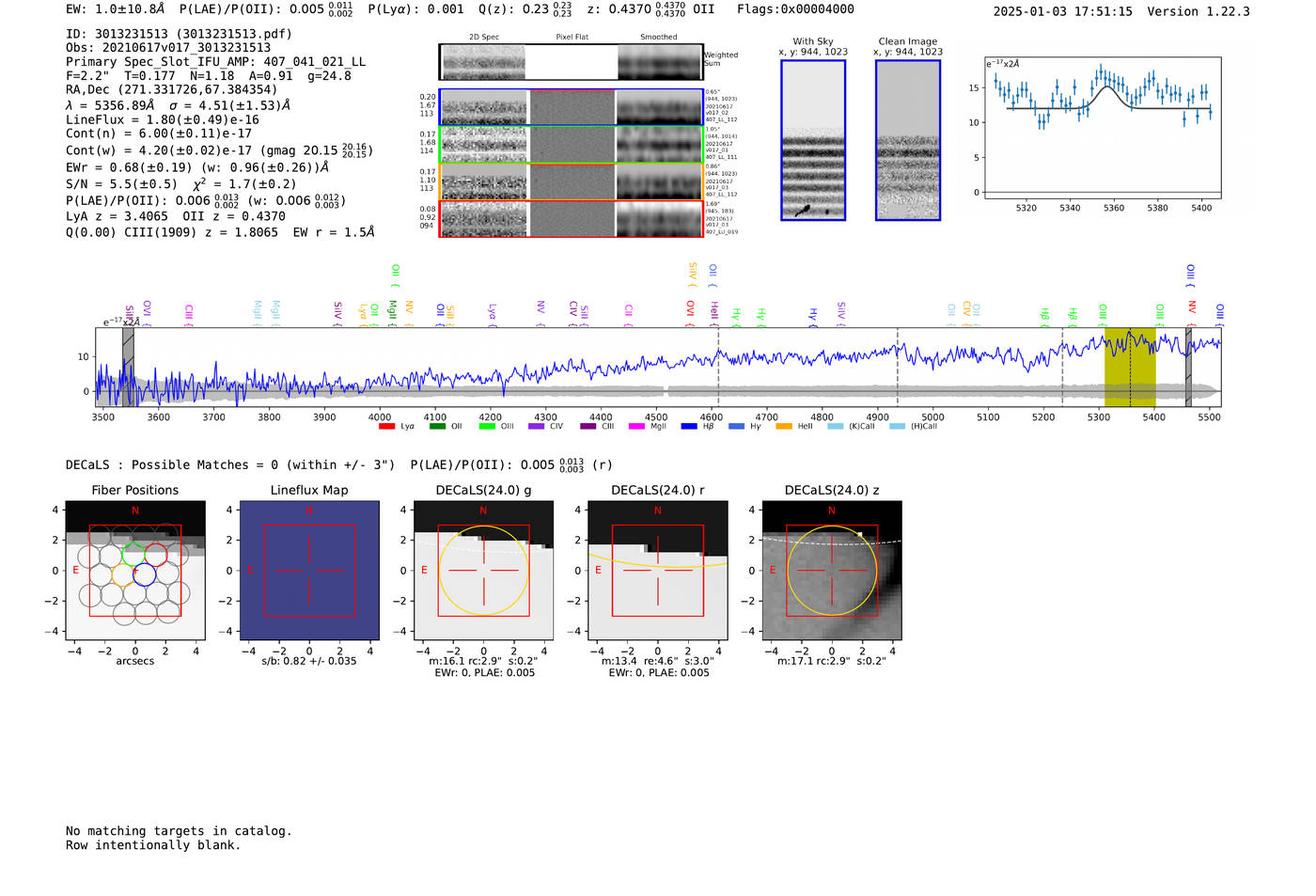The width and height of the screenshot is (1316, 896).
Task: Click the yellow highlighted band in the spectrum
Action: [x=1130, y=368]
